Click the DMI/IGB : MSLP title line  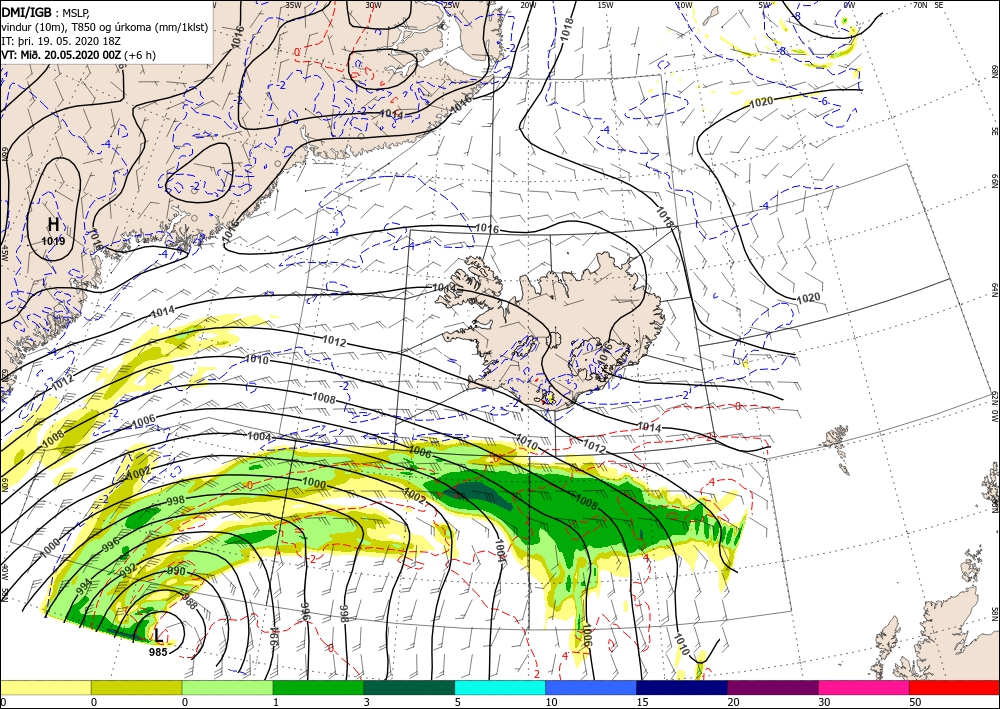pyautogui.click(x=45, y=11)
